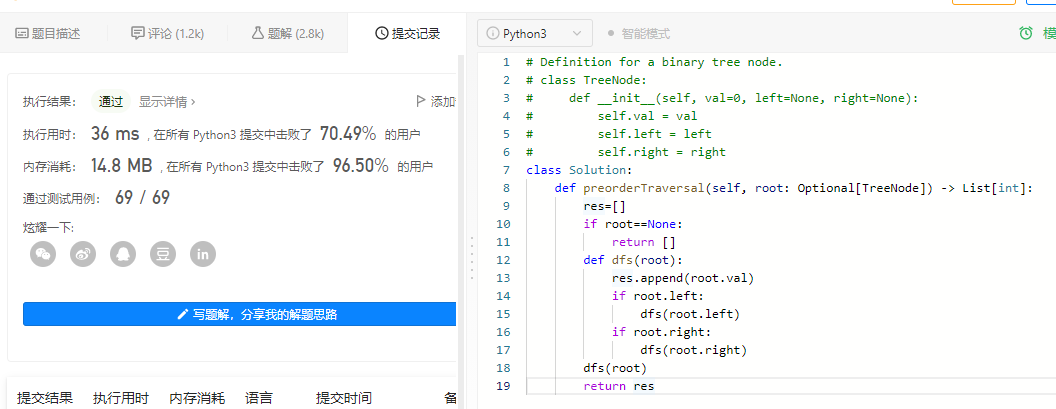Share result via WeChat icon

pyautogui.click(x=43, y=254)
